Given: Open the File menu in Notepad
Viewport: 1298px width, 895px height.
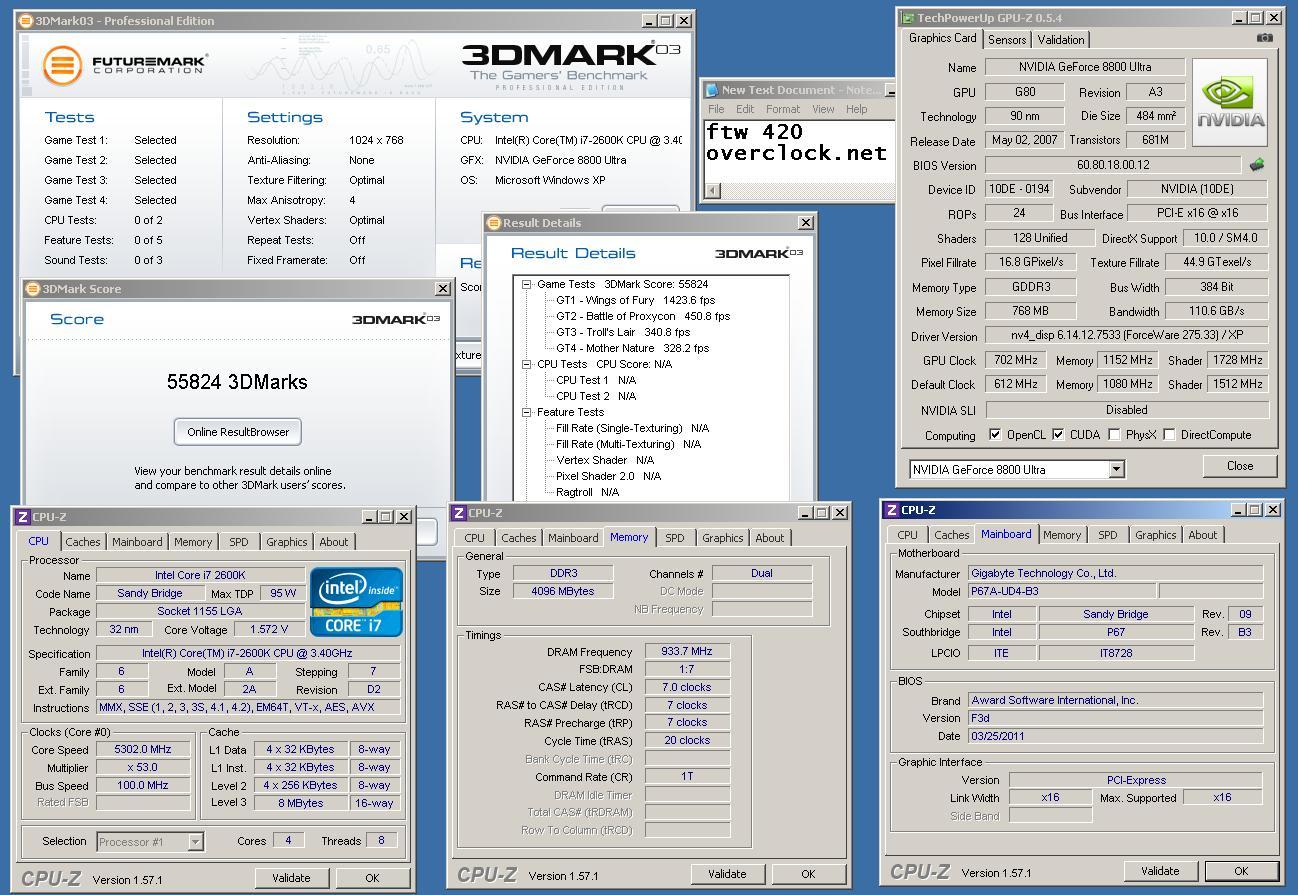Looking at the screenshot, I should tap(716, 109).
